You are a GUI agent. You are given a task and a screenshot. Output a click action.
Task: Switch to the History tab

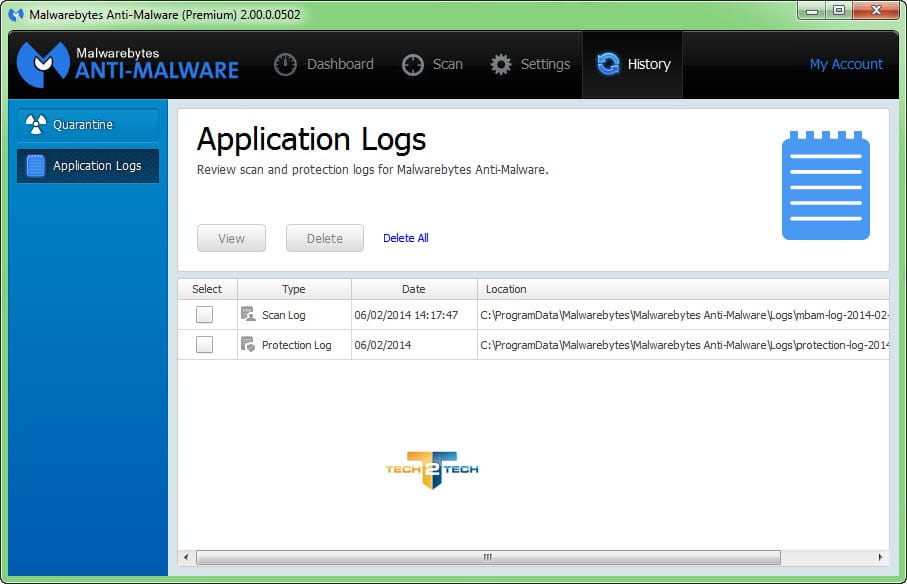(632, 64)
